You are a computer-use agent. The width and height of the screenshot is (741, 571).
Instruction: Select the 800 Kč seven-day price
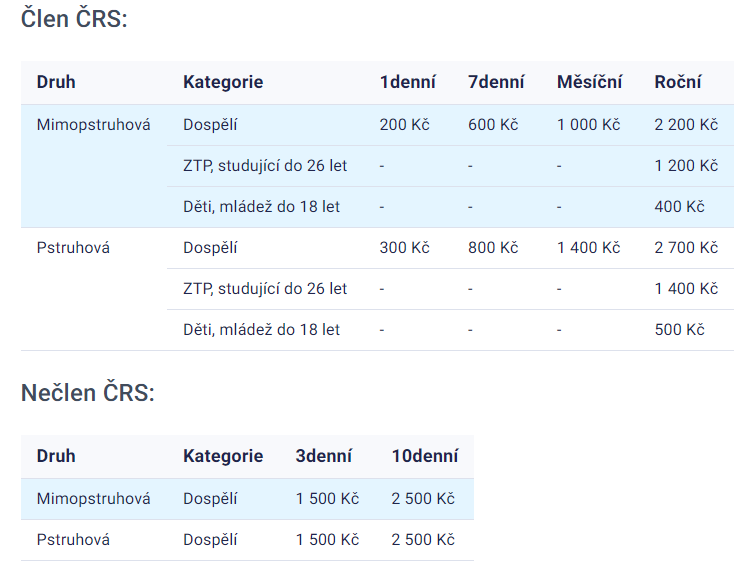click(493, 248)
